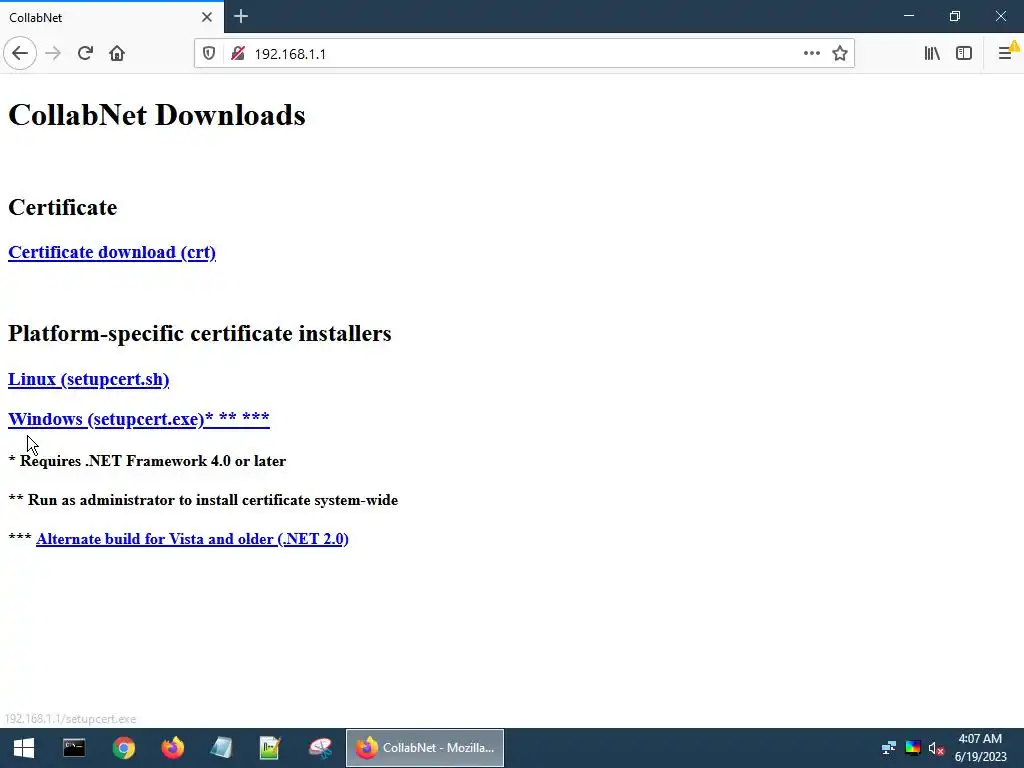Viewport: 1024px width, 768px height.
Task: View the insecure connection lock icon
Action: coord(238,54)
